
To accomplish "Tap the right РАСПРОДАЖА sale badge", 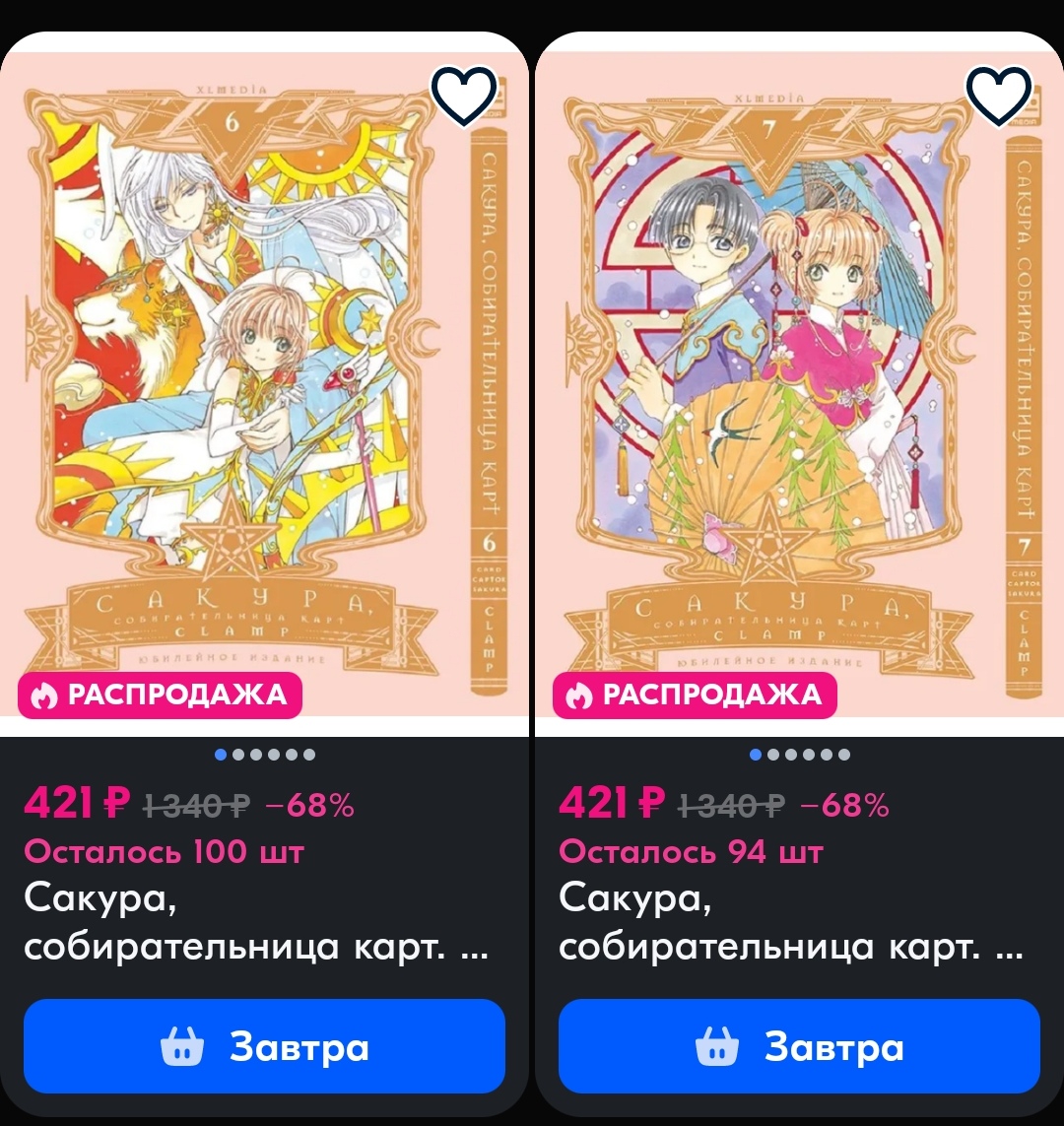I will tap(695, 695).
